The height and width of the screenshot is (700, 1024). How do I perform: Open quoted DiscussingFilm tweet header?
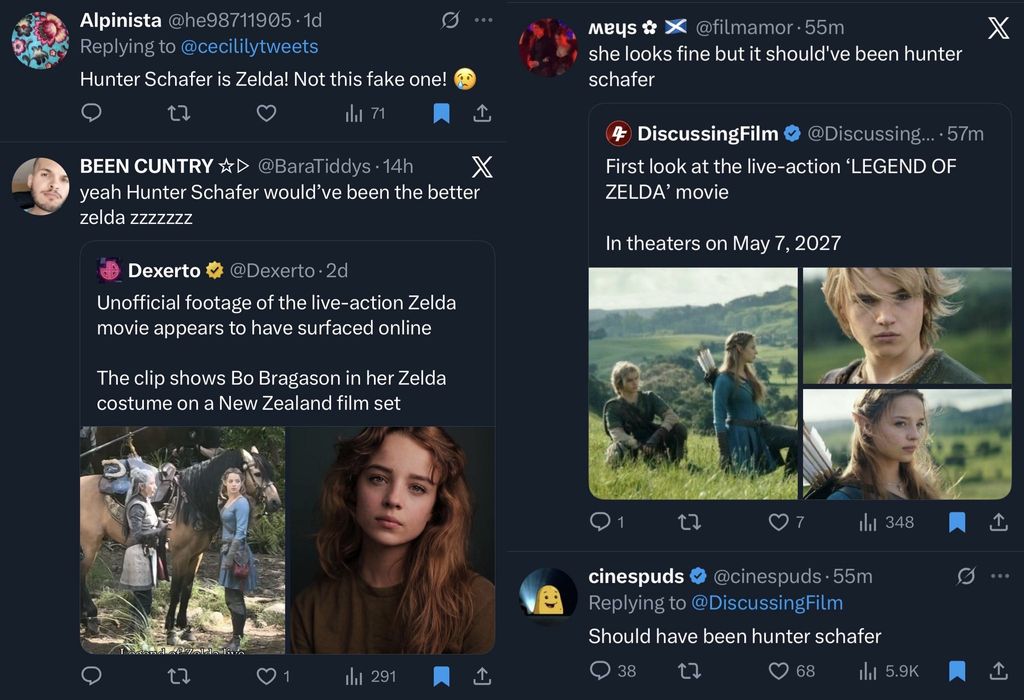point(795,134)
